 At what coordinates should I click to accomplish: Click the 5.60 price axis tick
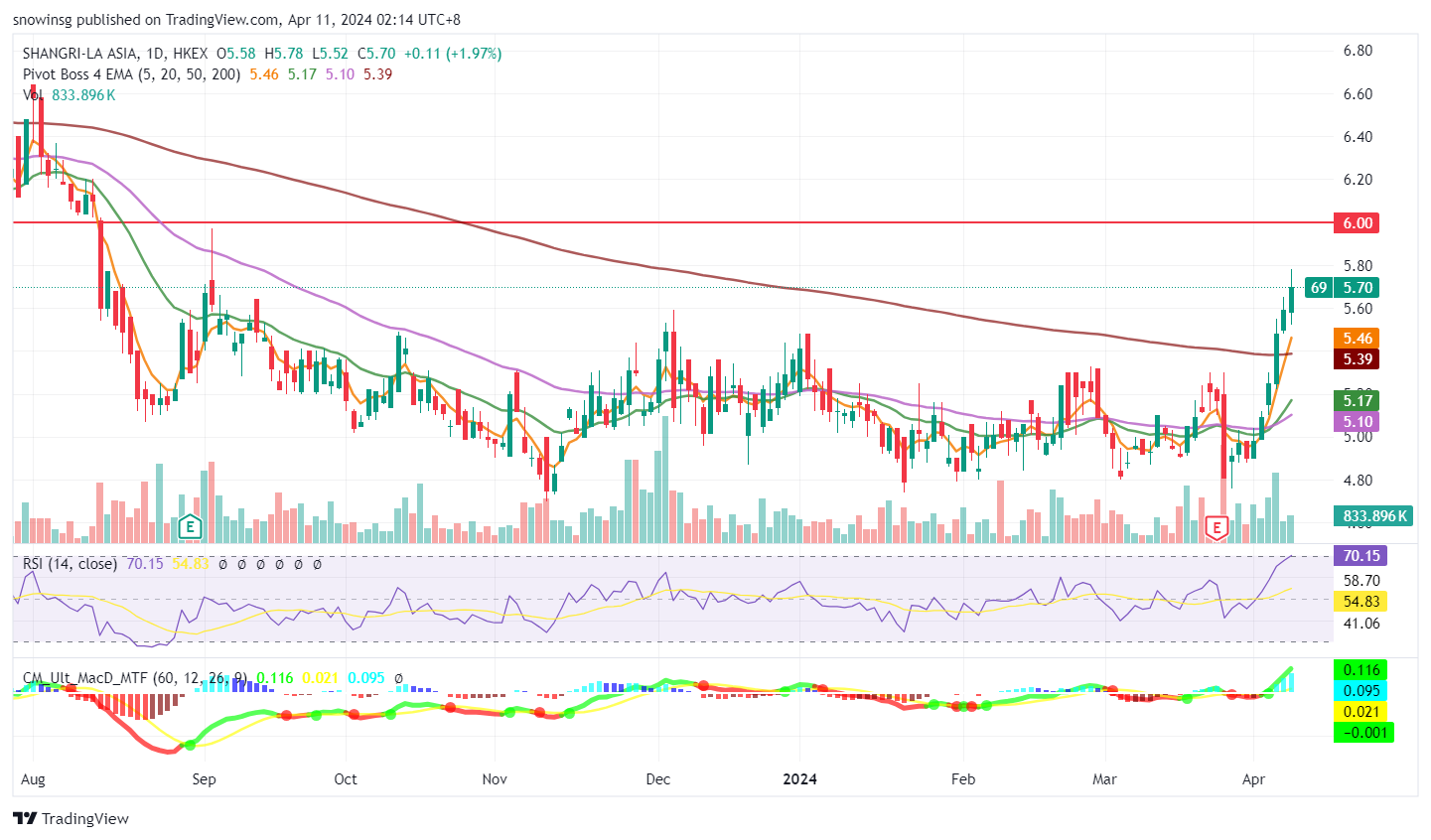(1358, 309)
